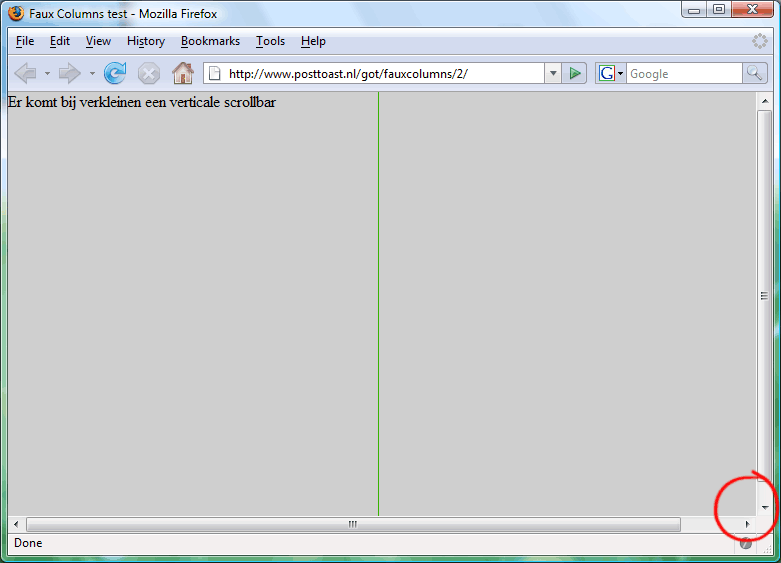
Task: Click the magnifier search button
Action: (755, 74)
